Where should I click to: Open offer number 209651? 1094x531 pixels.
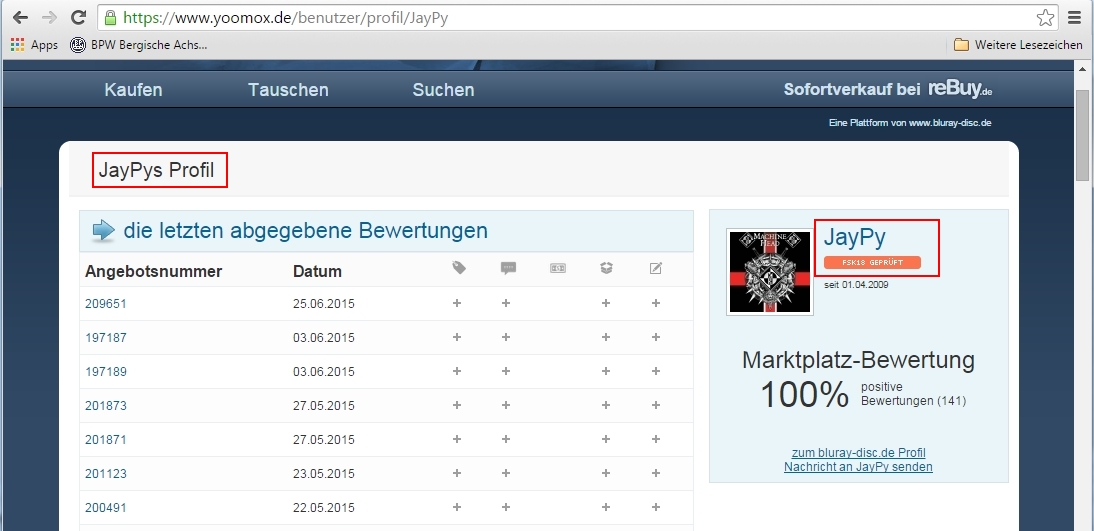[x=106, y=304]
